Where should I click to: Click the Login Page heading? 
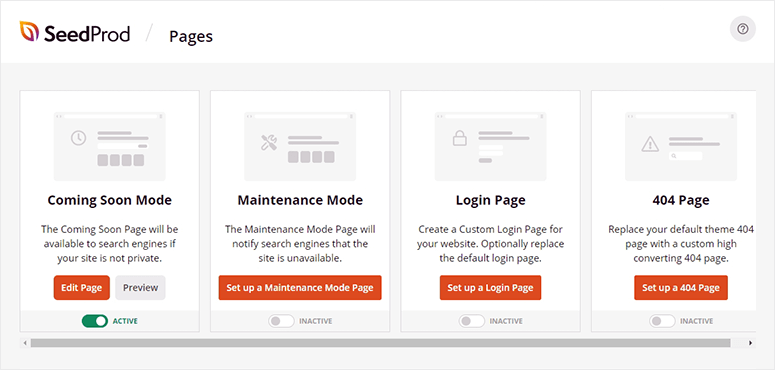[x=490, y=200]
